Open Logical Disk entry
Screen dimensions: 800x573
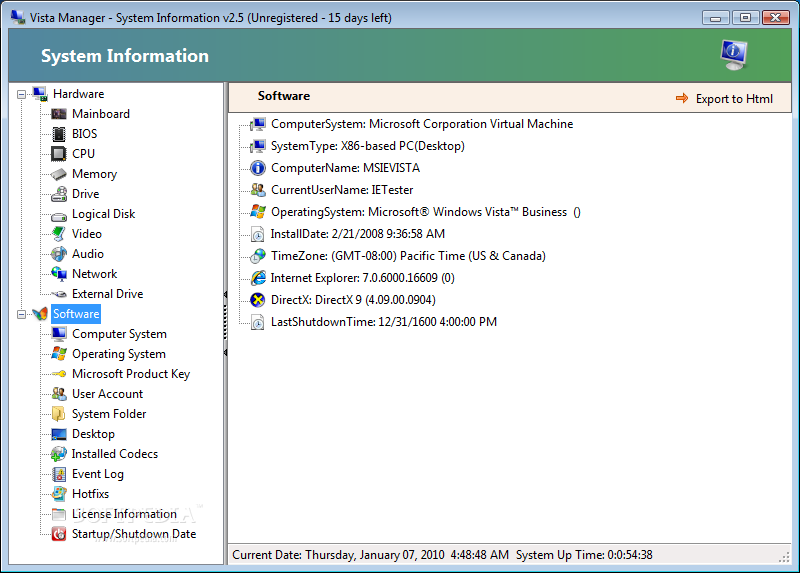point(104,214)
